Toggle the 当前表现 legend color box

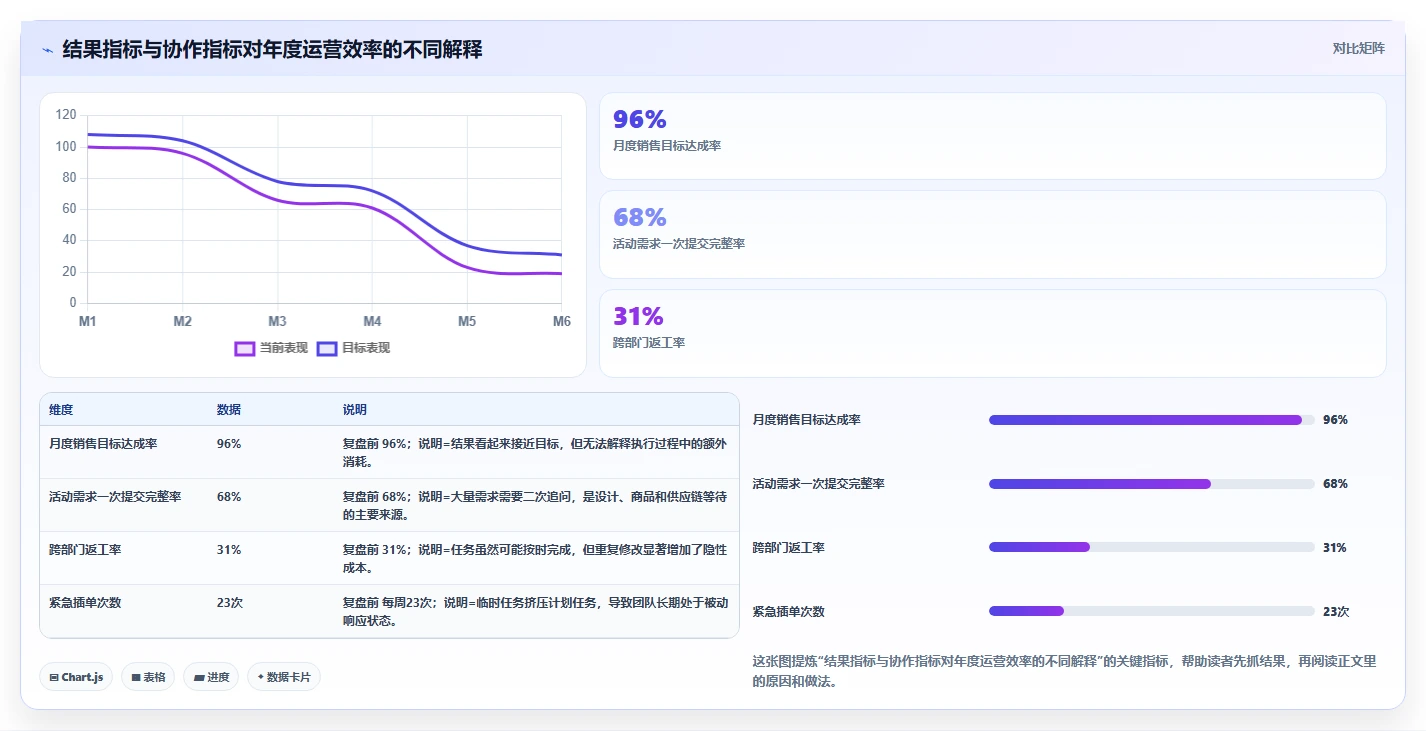245,348
